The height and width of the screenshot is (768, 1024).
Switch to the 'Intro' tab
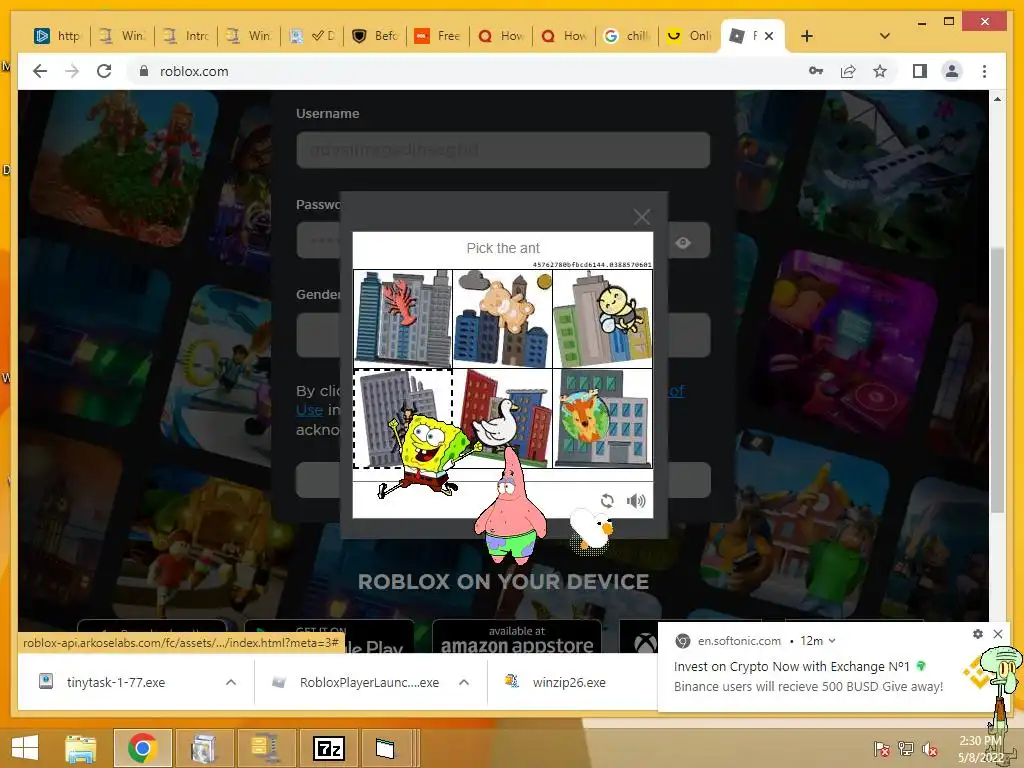point(186,36)
